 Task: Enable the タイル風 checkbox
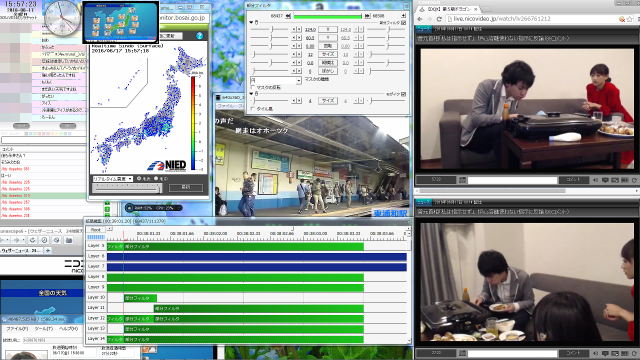pyautogui.click(x=253, y=109)
